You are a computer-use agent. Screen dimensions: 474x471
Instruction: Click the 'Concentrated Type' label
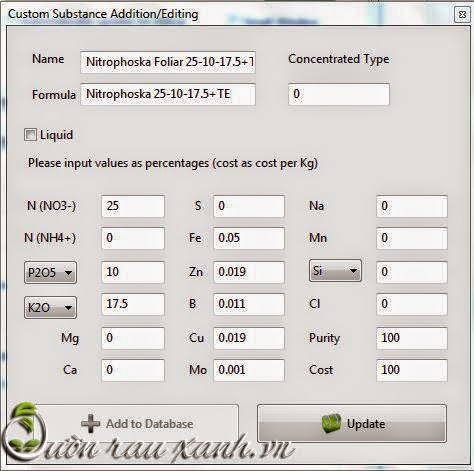pyautogui.click(x=339, y=59)
